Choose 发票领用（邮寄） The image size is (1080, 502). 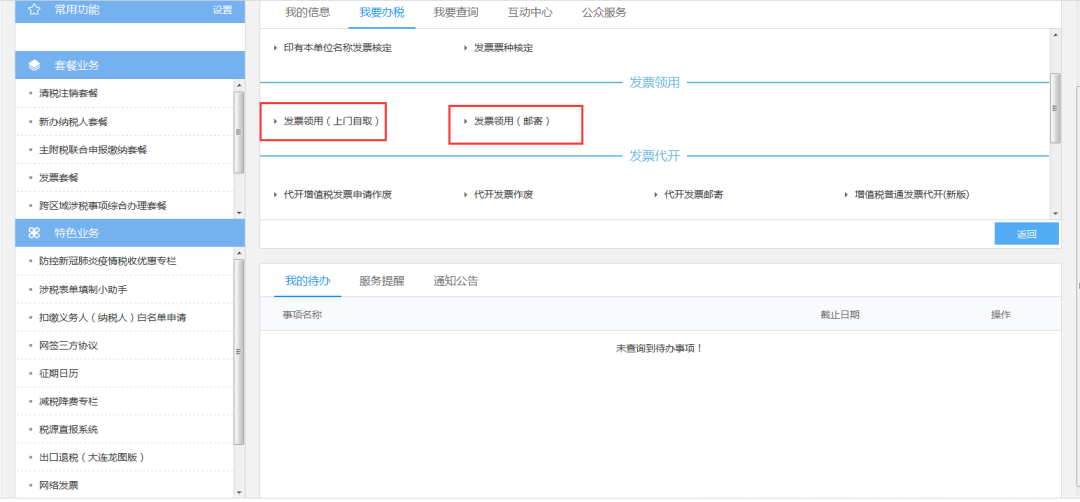pos(512,121)
